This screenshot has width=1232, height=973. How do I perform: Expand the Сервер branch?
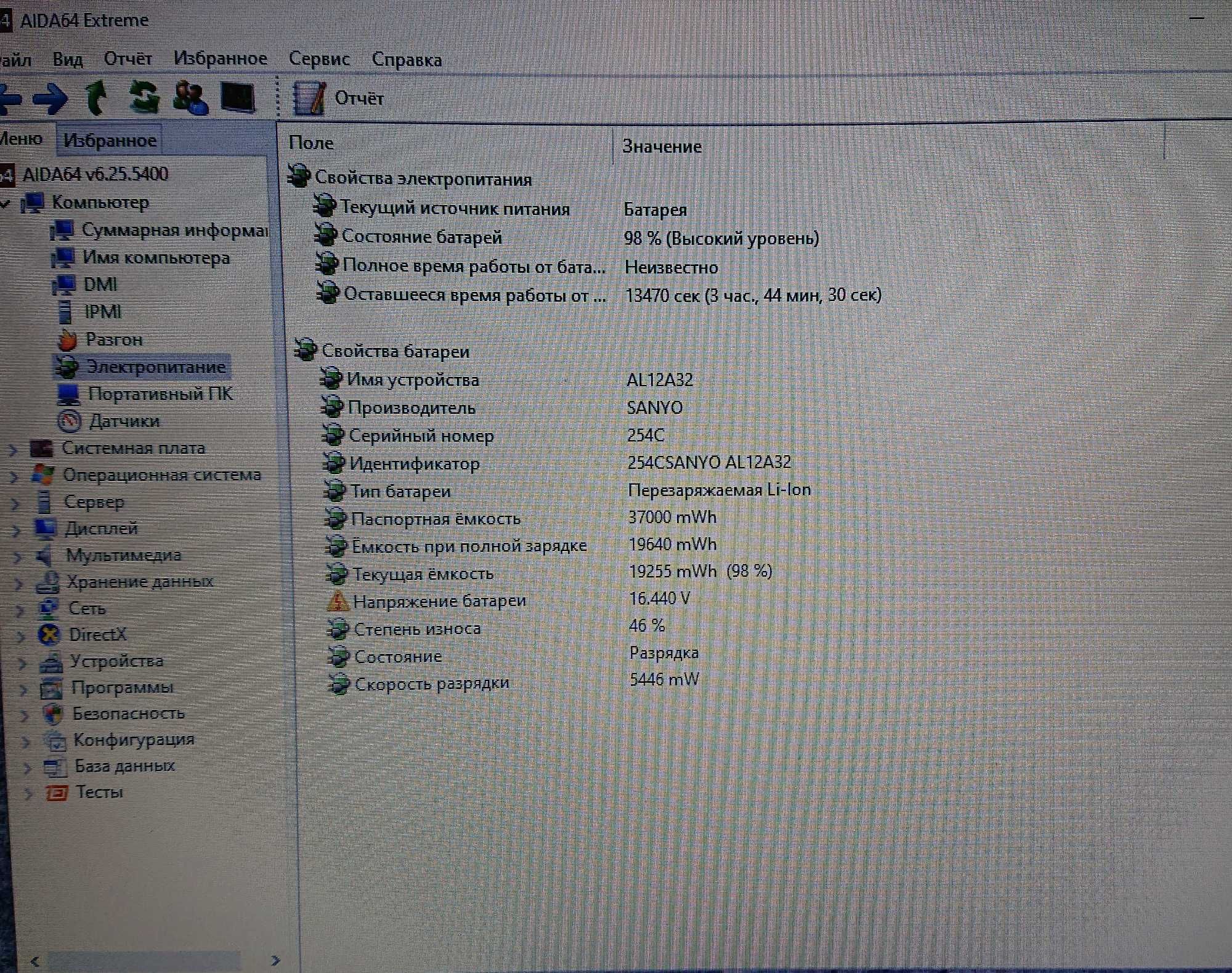click(15, 504)
